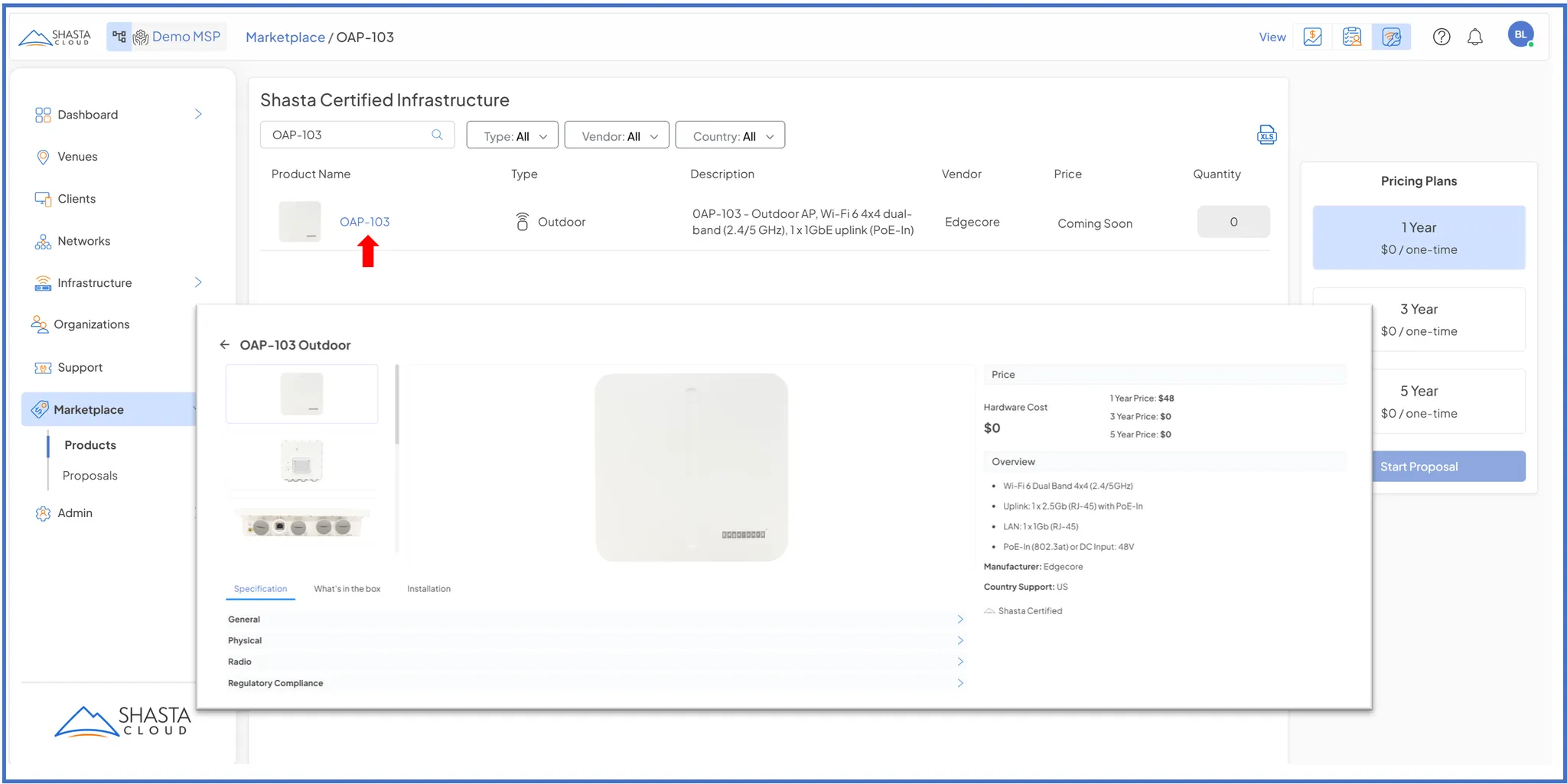Expand the Physical specification section
1567x784 pixels.
(595, 641)
